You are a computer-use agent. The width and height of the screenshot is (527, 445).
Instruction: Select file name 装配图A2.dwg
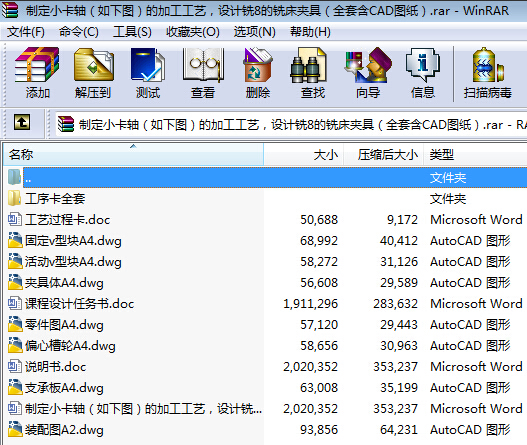pos(64,430)
